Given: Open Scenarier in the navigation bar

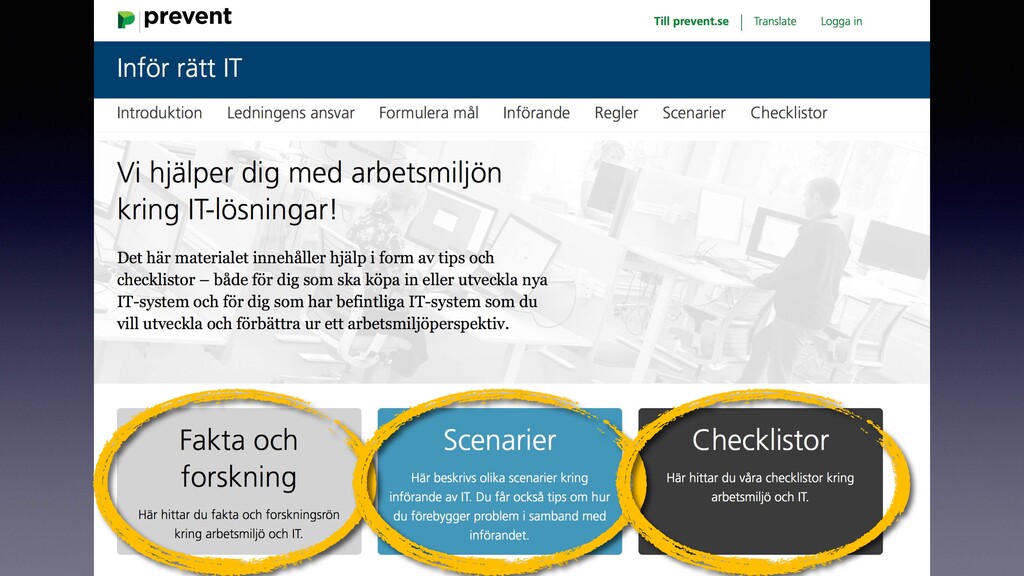Looking at the screenshot, I should click(694, 113).
